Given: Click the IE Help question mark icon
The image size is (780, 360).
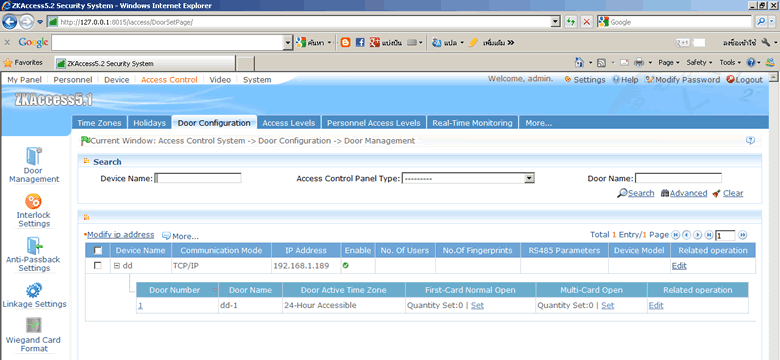Looking at the screenshot, I should 751,63.
